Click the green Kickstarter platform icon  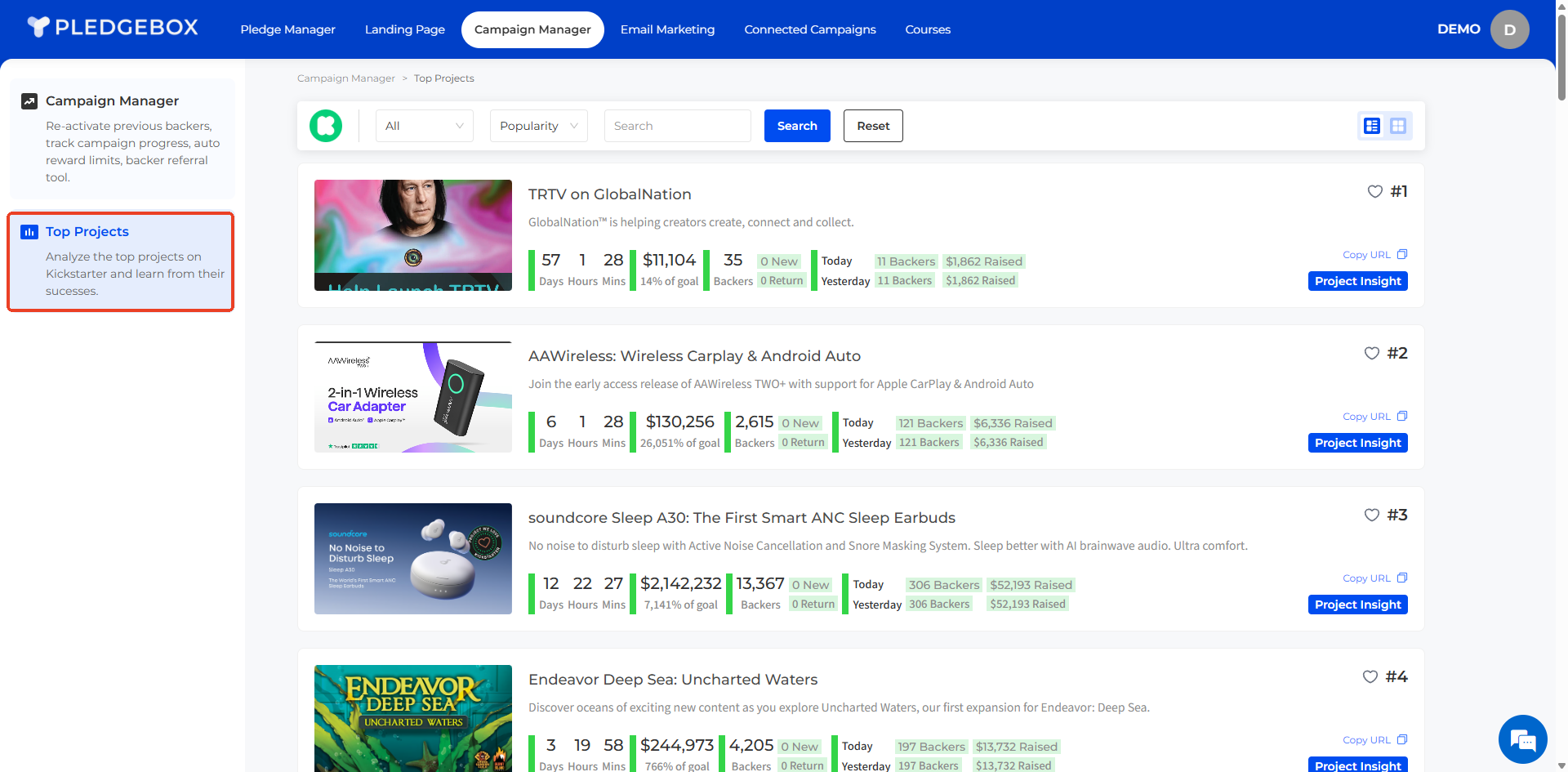[x=326, y=126]
